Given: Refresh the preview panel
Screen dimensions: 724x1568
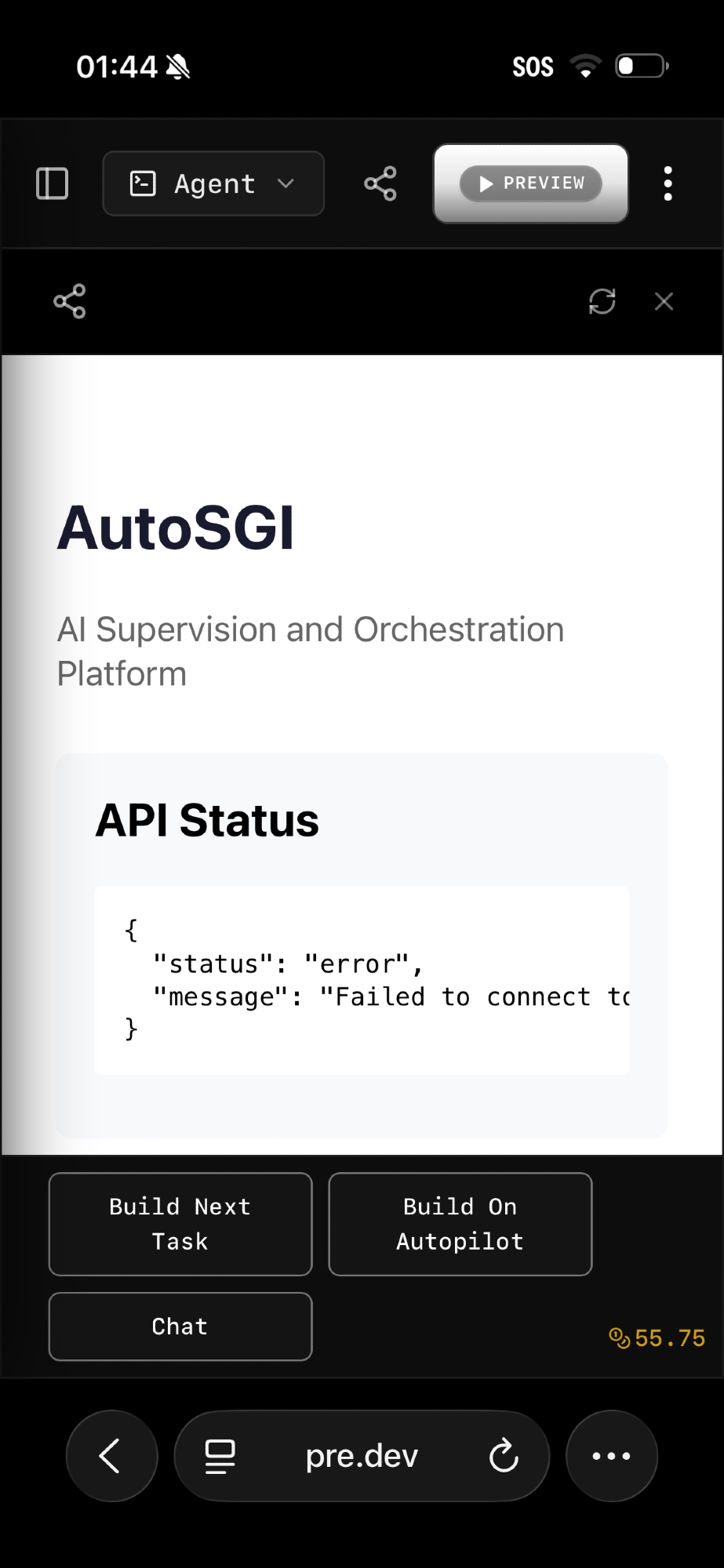Looking at the screenshot, I should [x=602, y=301].
